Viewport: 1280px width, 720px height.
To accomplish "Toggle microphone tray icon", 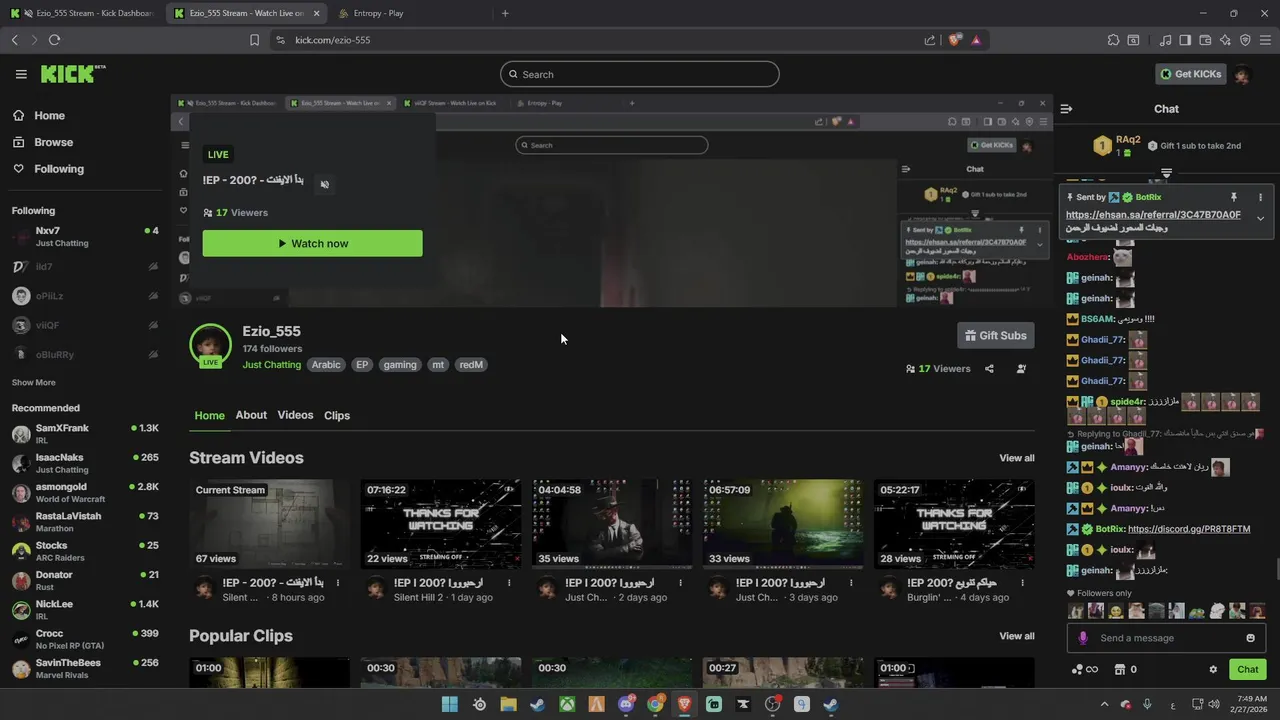I will pos(1147,704).
